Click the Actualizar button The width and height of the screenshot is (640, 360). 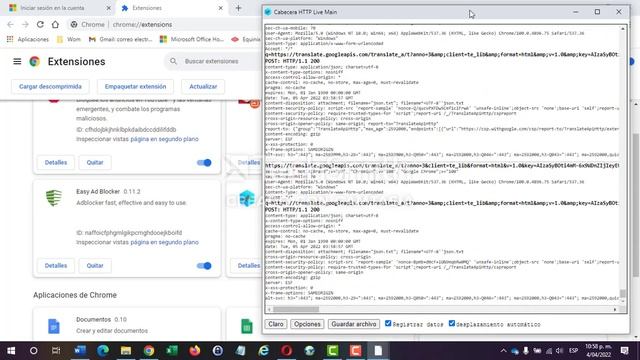(203, 87)
